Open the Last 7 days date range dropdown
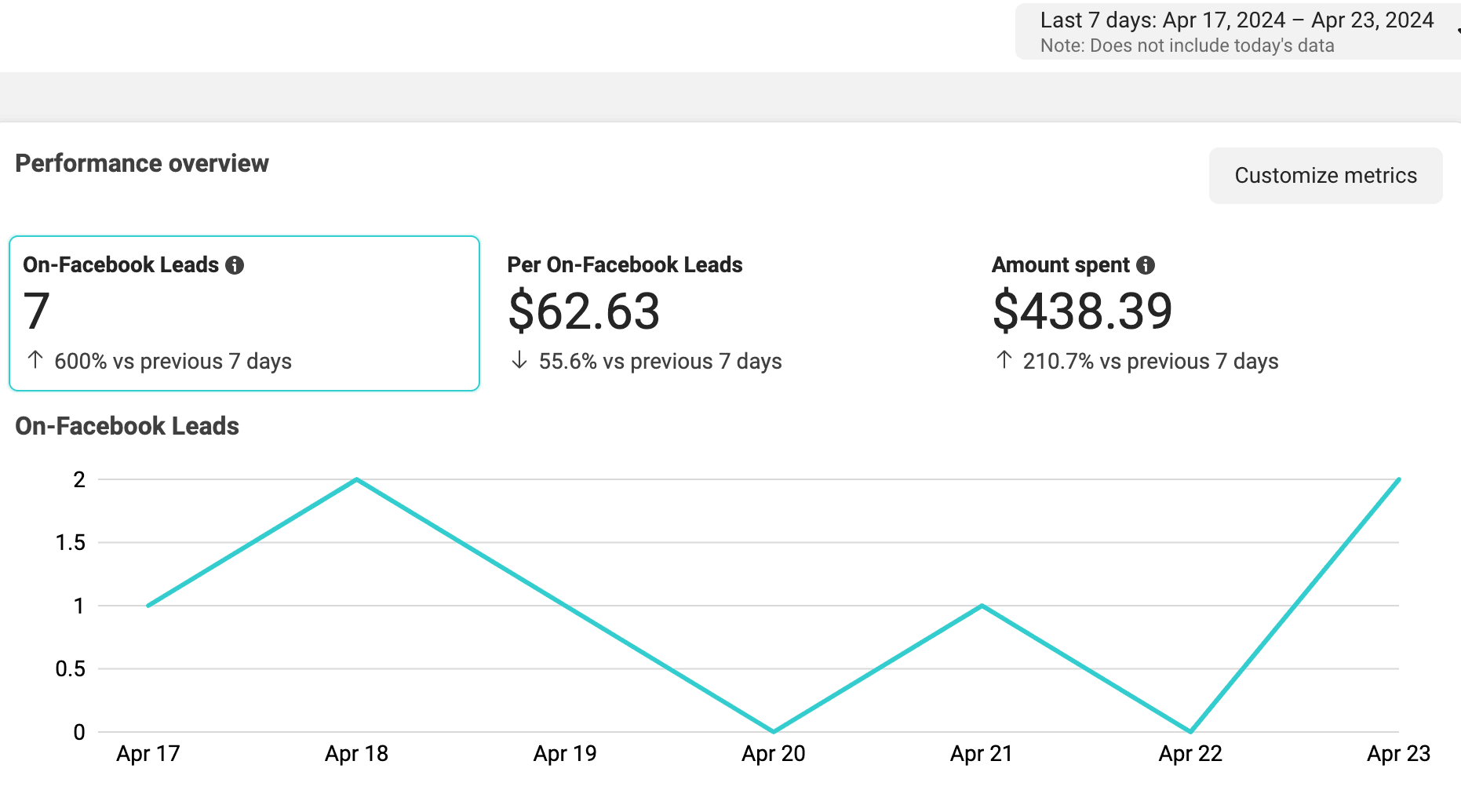Screen dimensions: 1461x812 click(1237, 31)
